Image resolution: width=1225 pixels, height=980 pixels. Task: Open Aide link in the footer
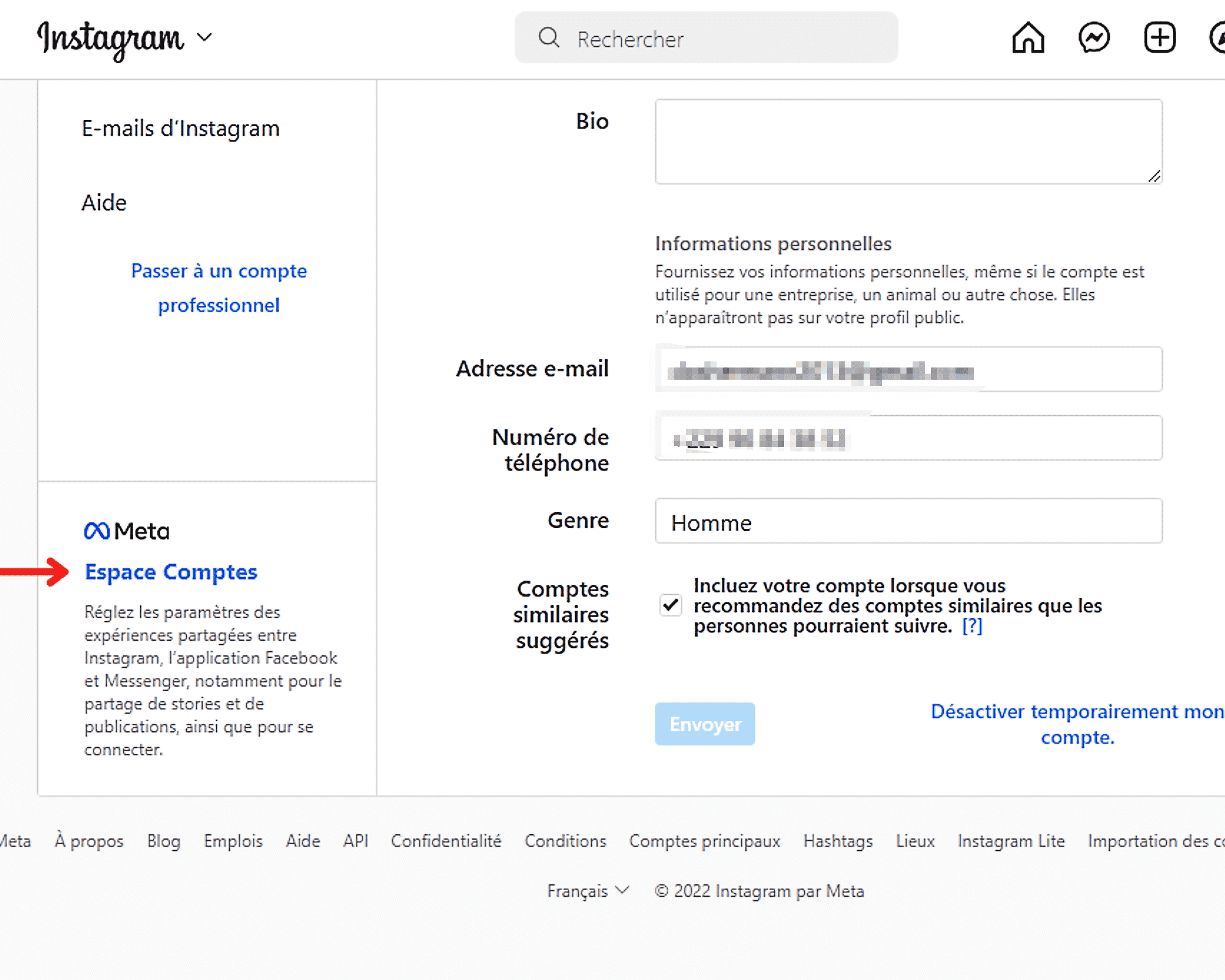coord(303,841)
